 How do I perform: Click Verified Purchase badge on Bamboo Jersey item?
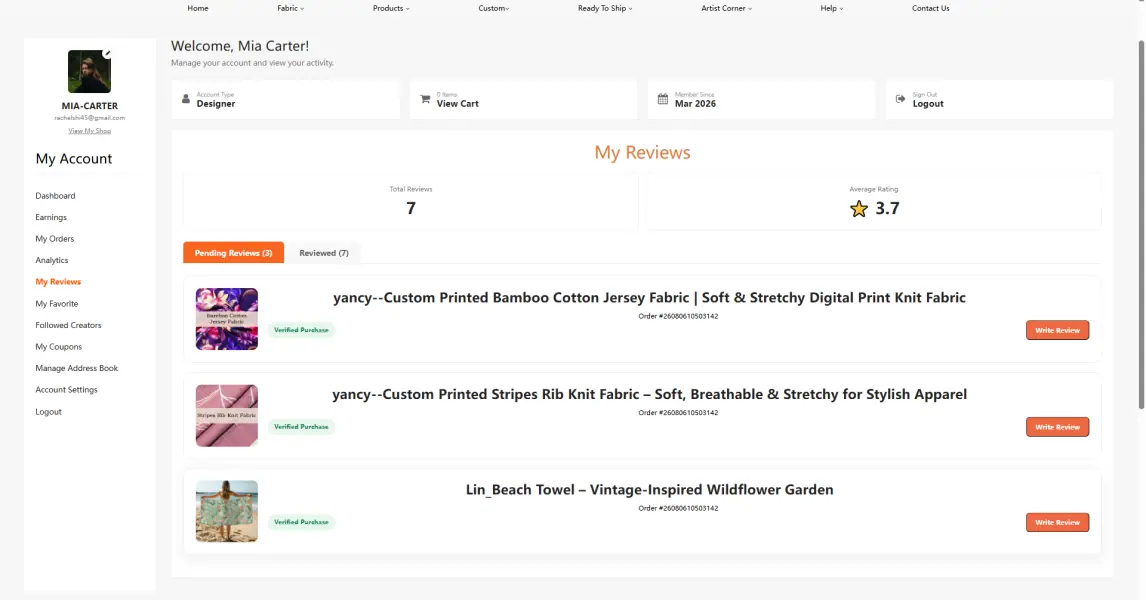tap(301, 330)
